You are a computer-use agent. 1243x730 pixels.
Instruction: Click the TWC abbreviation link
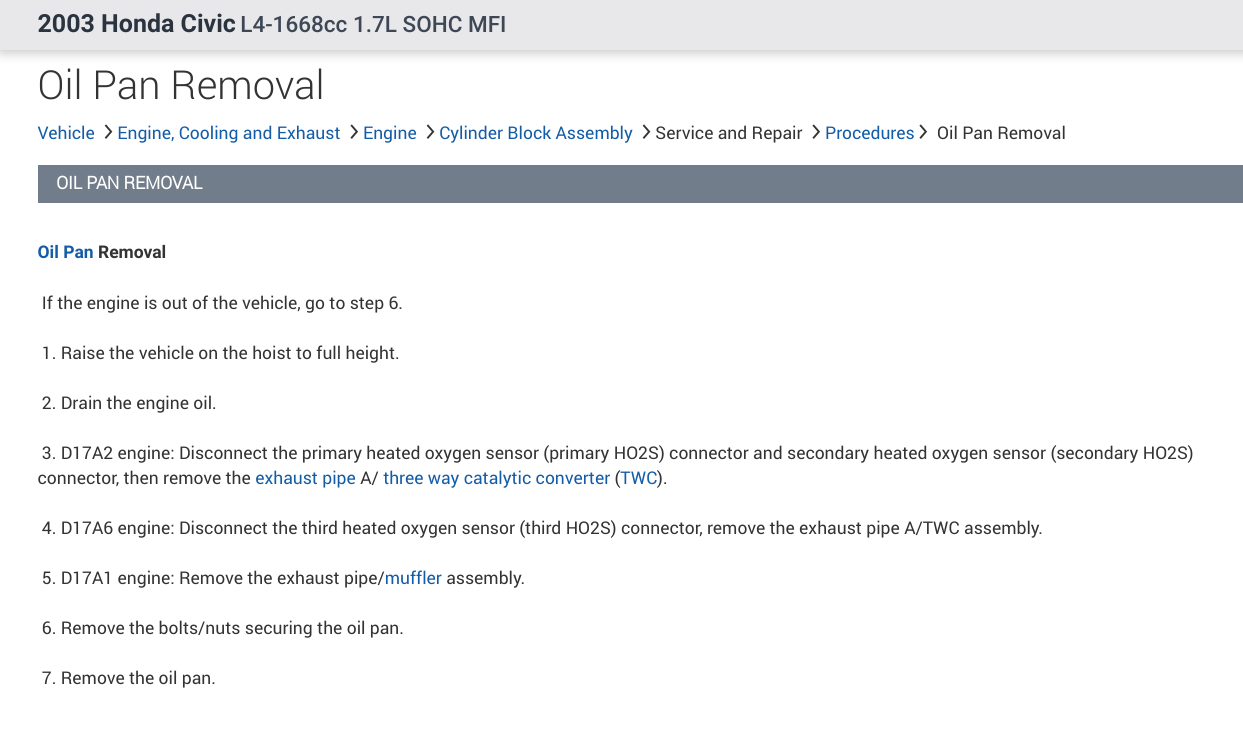639,478
